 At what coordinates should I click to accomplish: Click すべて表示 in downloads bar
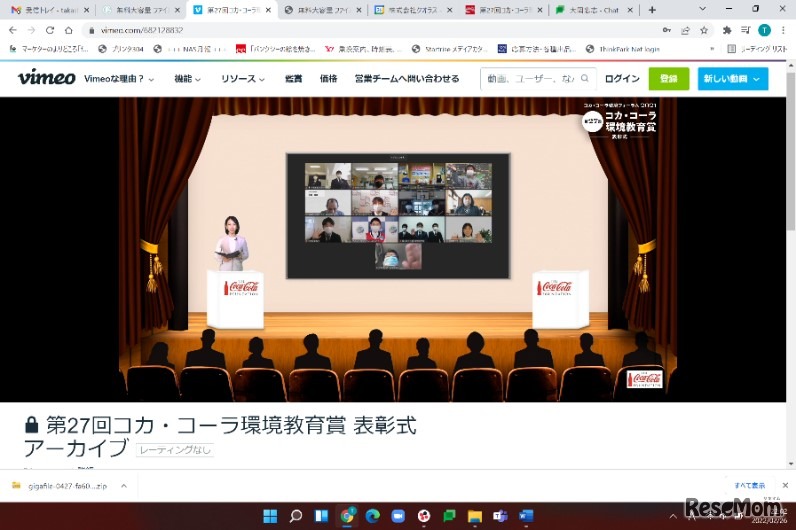pos(749,485)
